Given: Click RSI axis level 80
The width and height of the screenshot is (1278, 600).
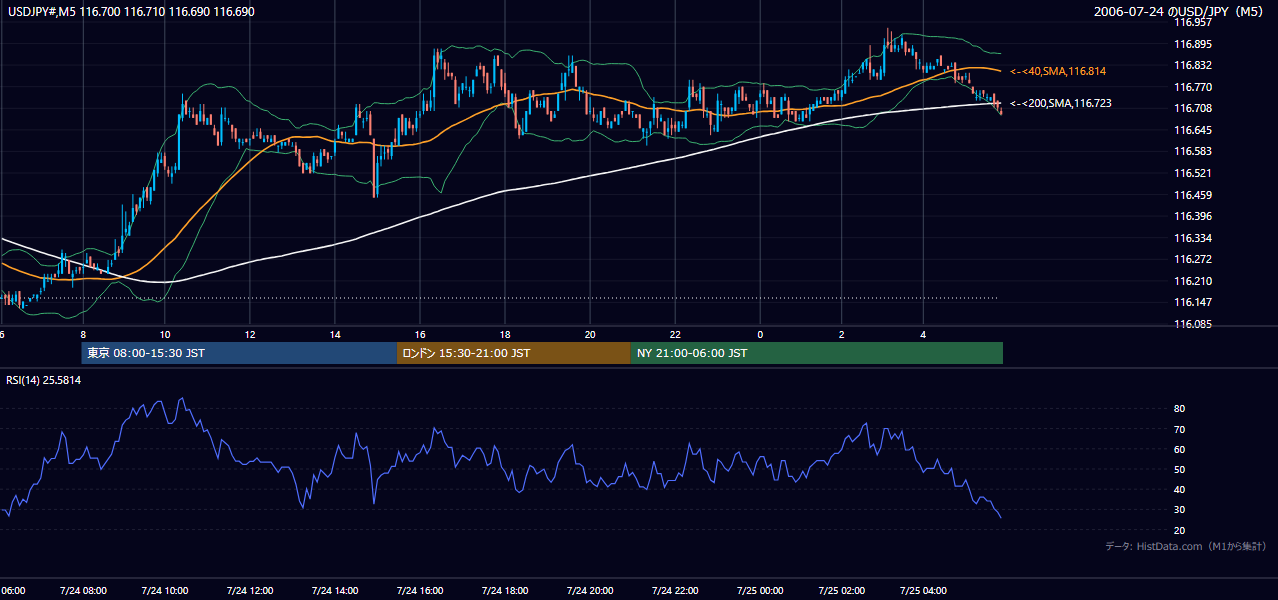Looking at the screenshot, I should click(1180, 409).
